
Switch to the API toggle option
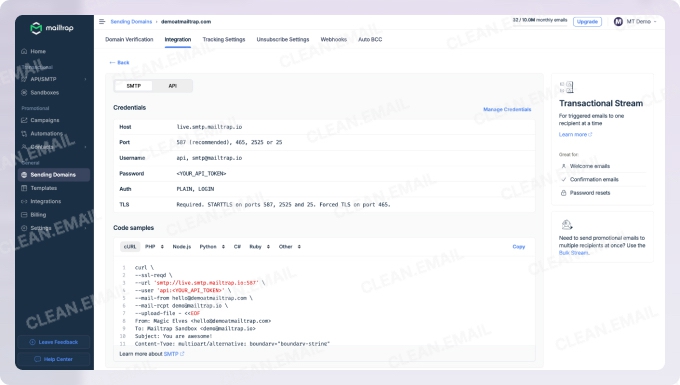[173, 86]
